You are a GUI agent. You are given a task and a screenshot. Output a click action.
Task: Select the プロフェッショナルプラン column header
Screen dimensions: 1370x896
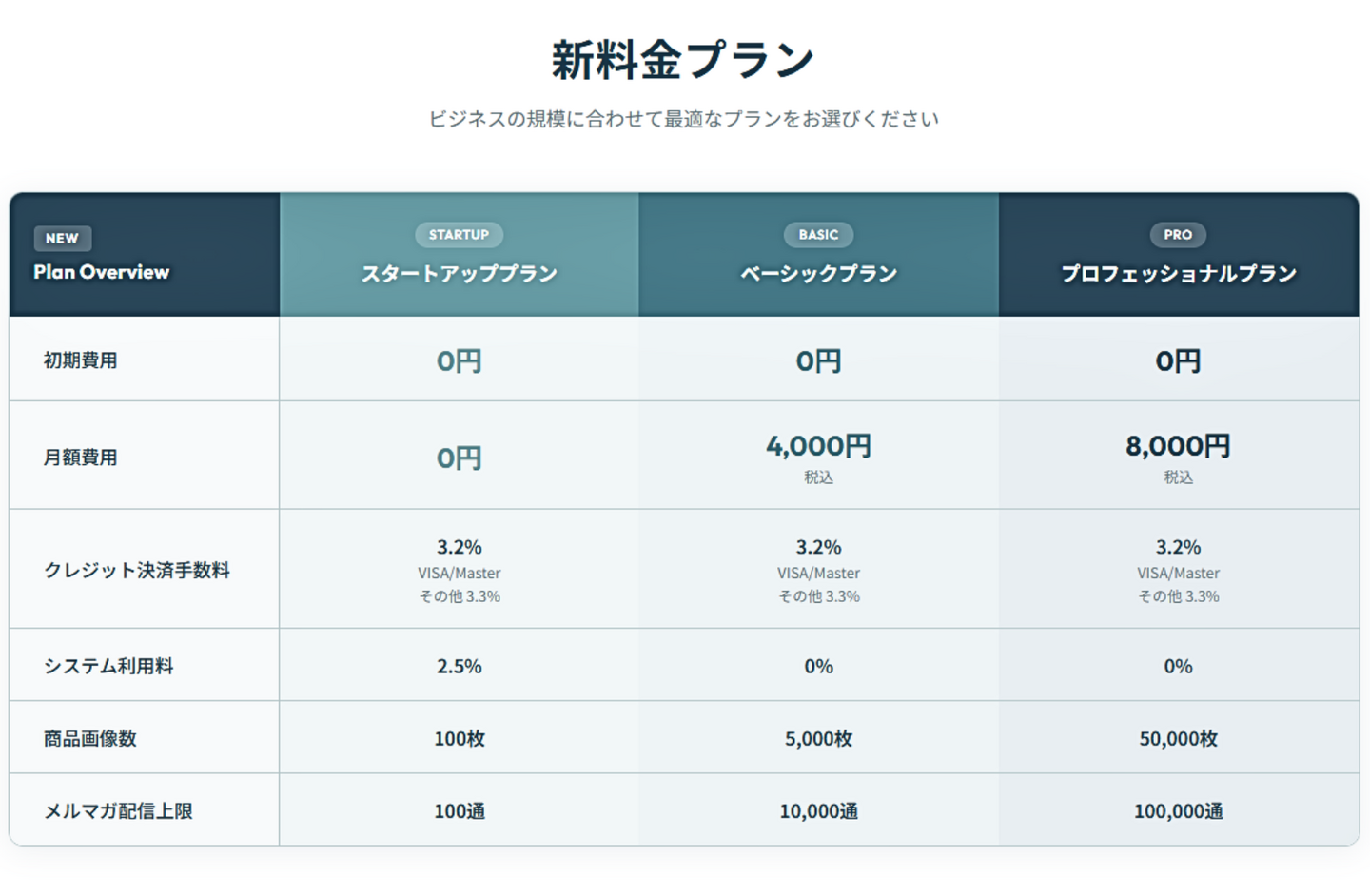pos(1178,274)
